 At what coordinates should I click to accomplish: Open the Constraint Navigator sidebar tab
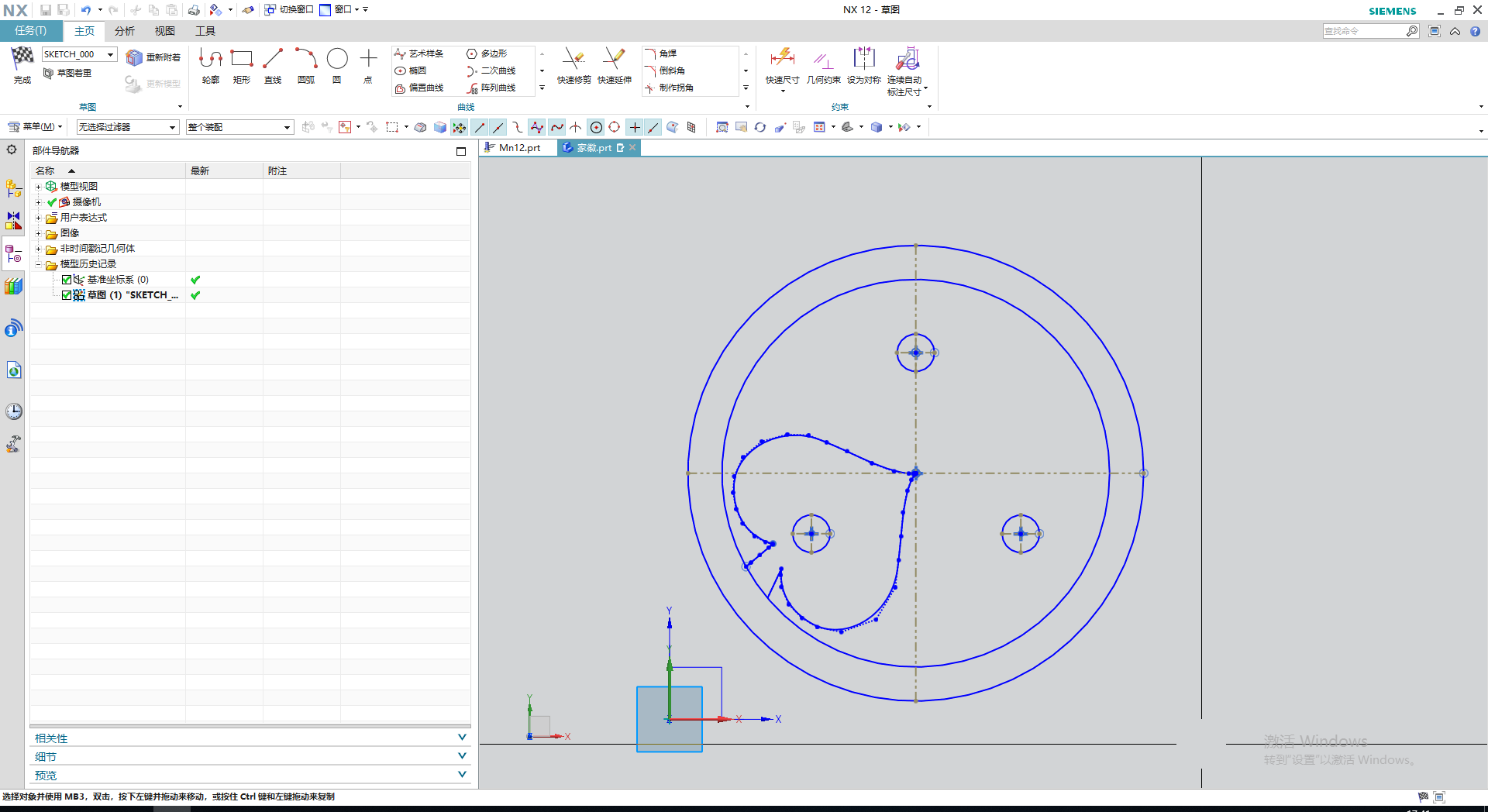click(x=14, y=221)
